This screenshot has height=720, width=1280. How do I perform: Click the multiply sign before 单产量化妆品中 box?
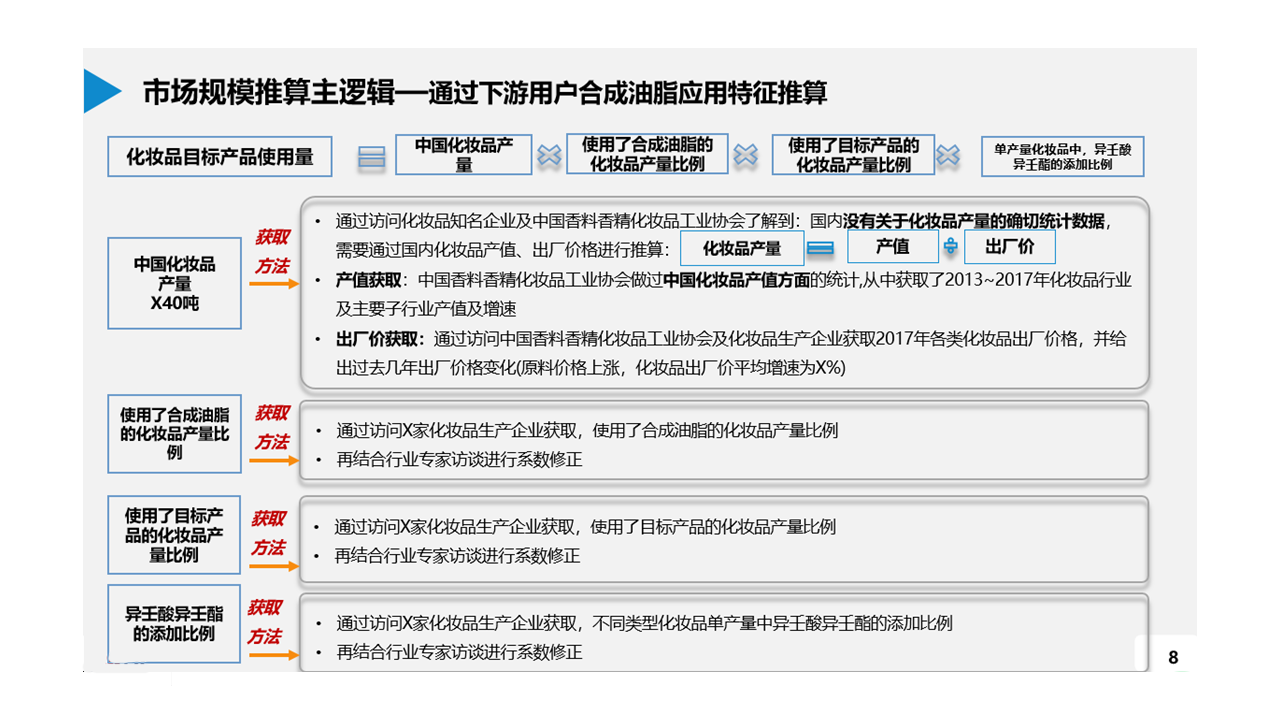tap(948, 156)
